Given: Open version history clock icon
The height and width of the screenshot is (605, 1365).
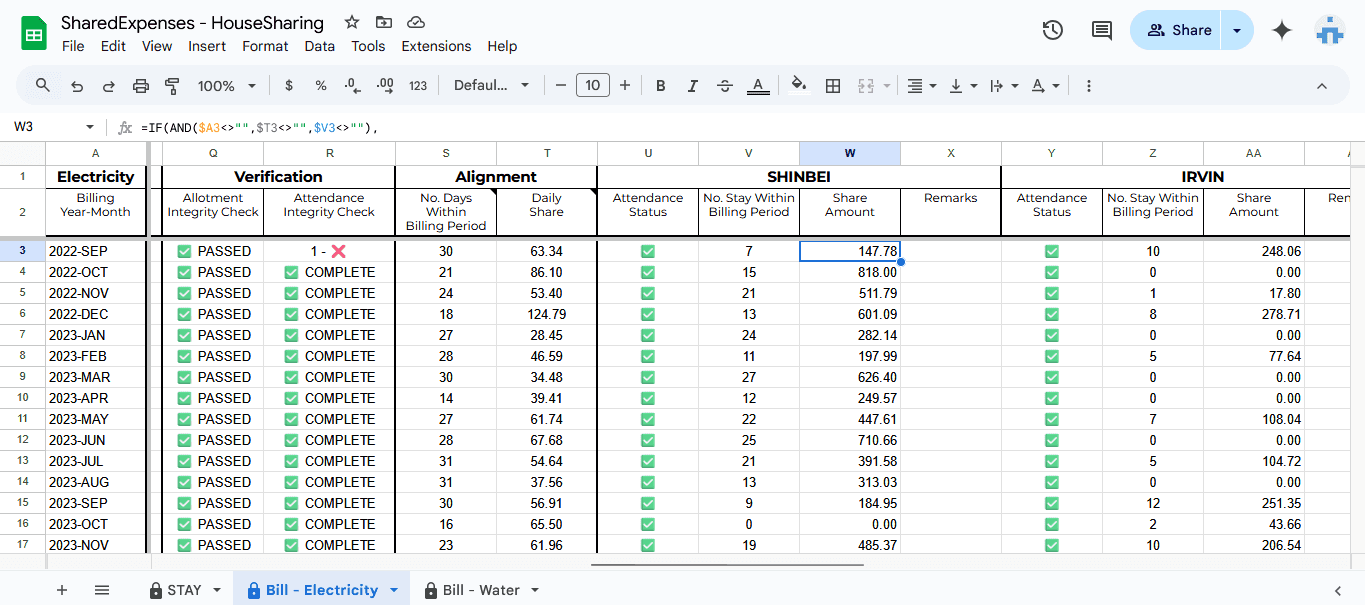Looking at the screenshot, I should click(x=1052, y=30).
